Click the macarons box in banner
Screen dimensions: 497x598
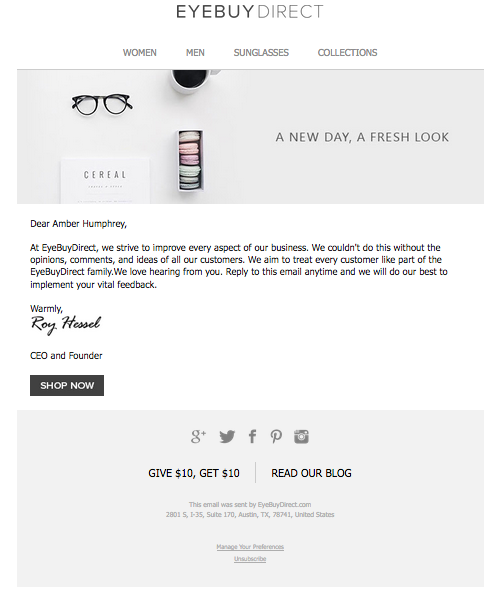coord(190,160)
